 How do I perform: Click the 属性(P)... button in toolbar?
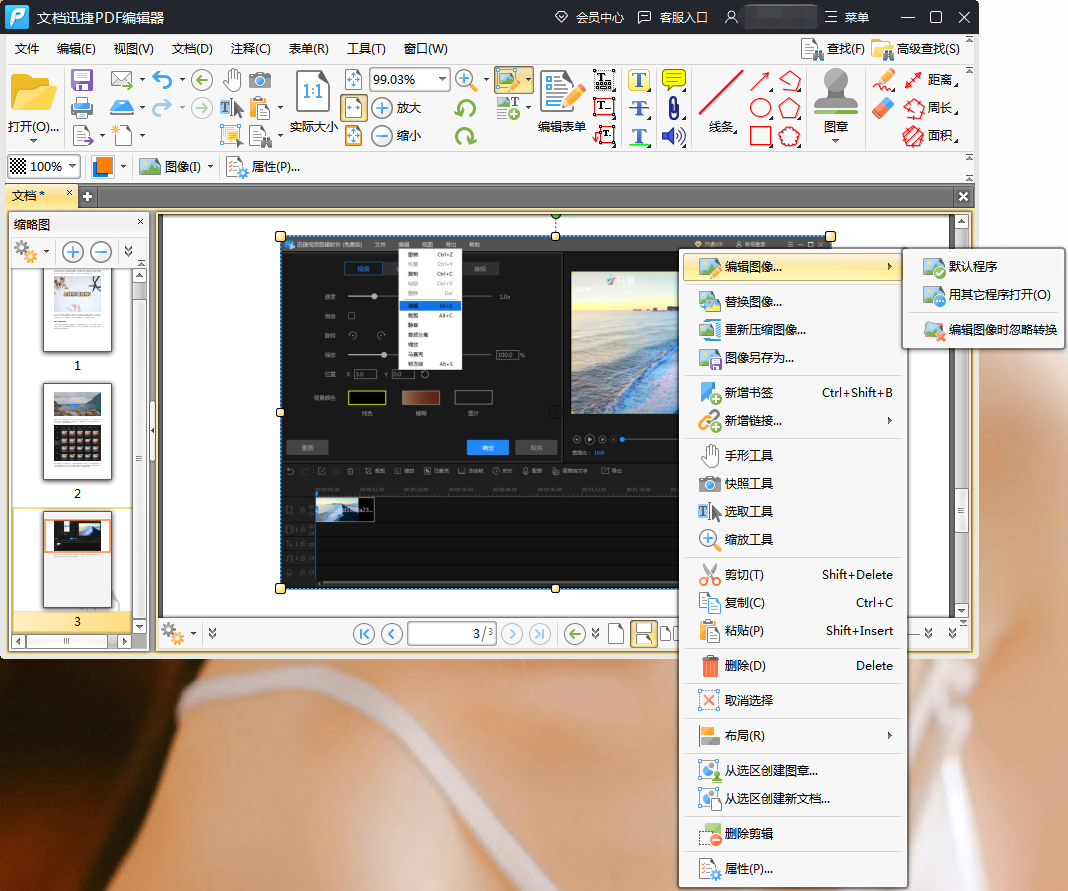(264, 167)
